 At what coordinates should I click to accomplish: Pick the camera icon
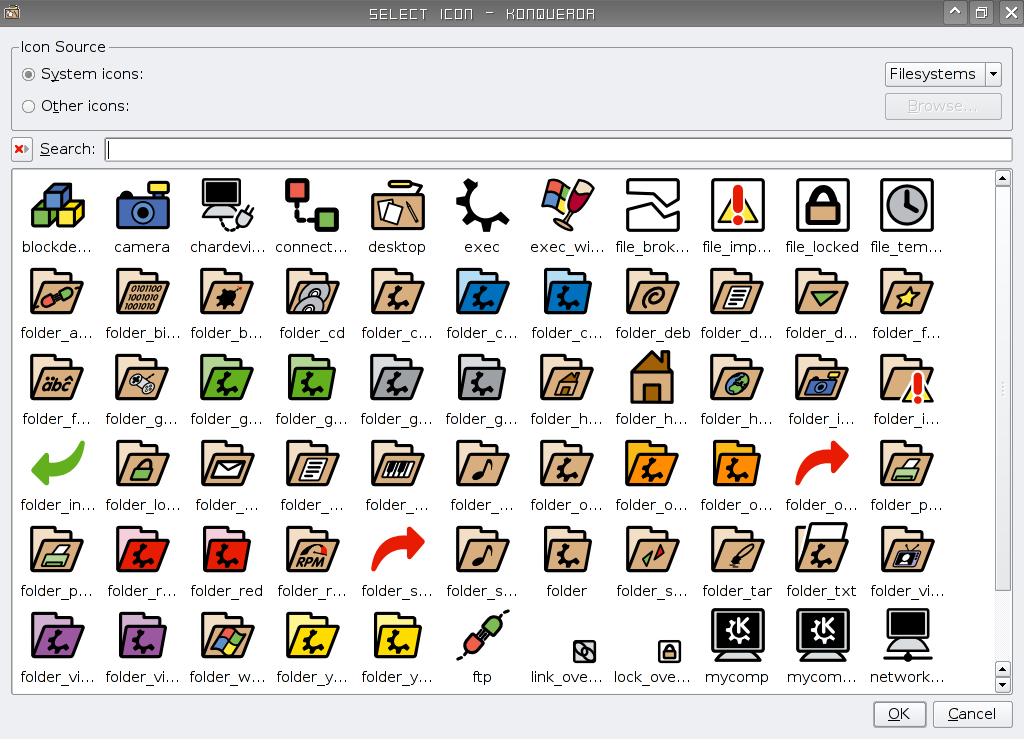[x=142, y=205]
